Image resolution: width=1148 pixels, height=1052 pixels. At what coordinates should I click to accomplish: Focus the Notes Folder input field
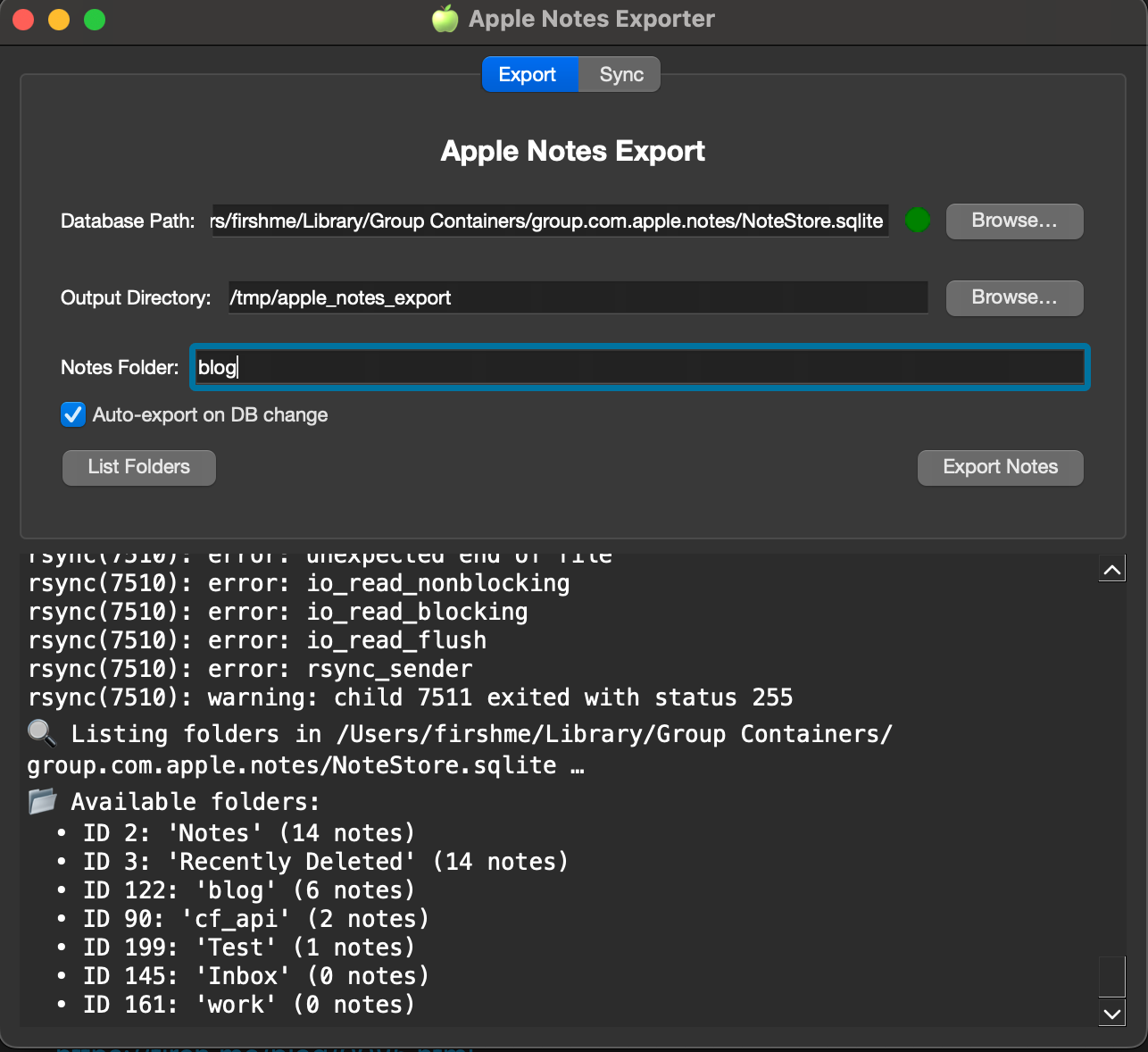click(x=639, y=367)
